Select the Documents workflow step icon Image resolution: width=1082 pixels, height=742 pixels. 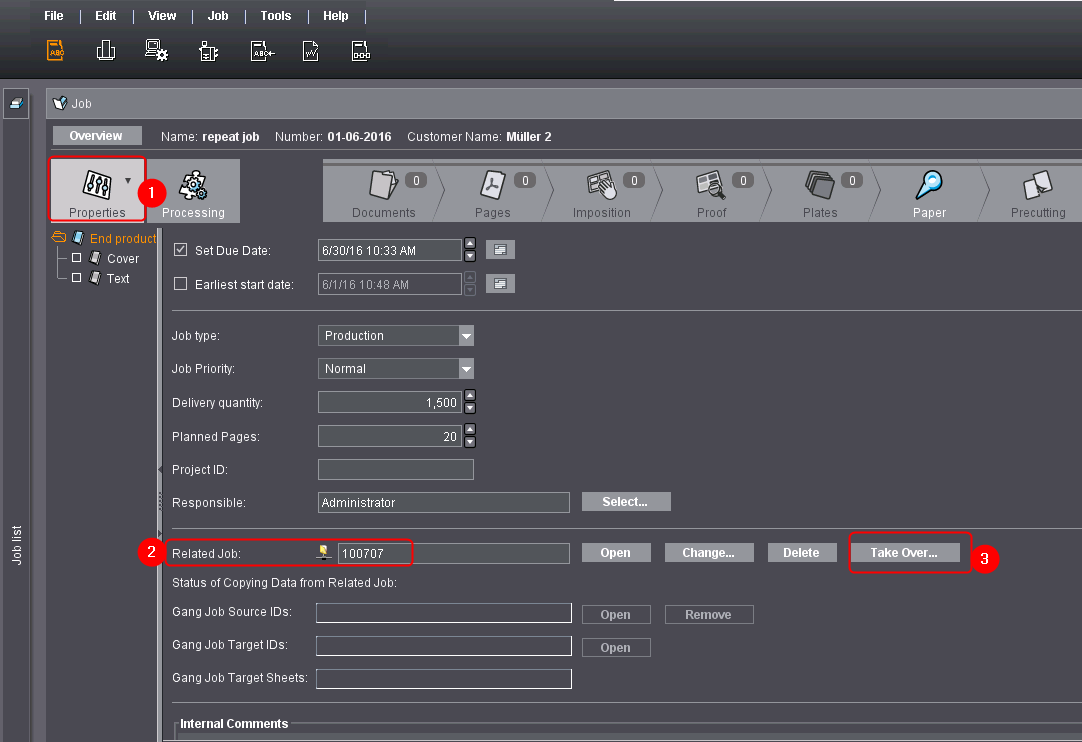(x=383, y=187)
